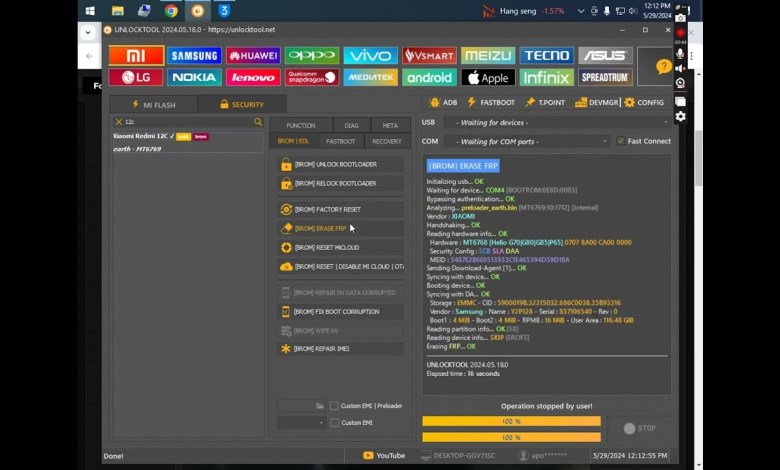Open the ADB tool
Screen dimensions: 780x470
tap(443, 102)
